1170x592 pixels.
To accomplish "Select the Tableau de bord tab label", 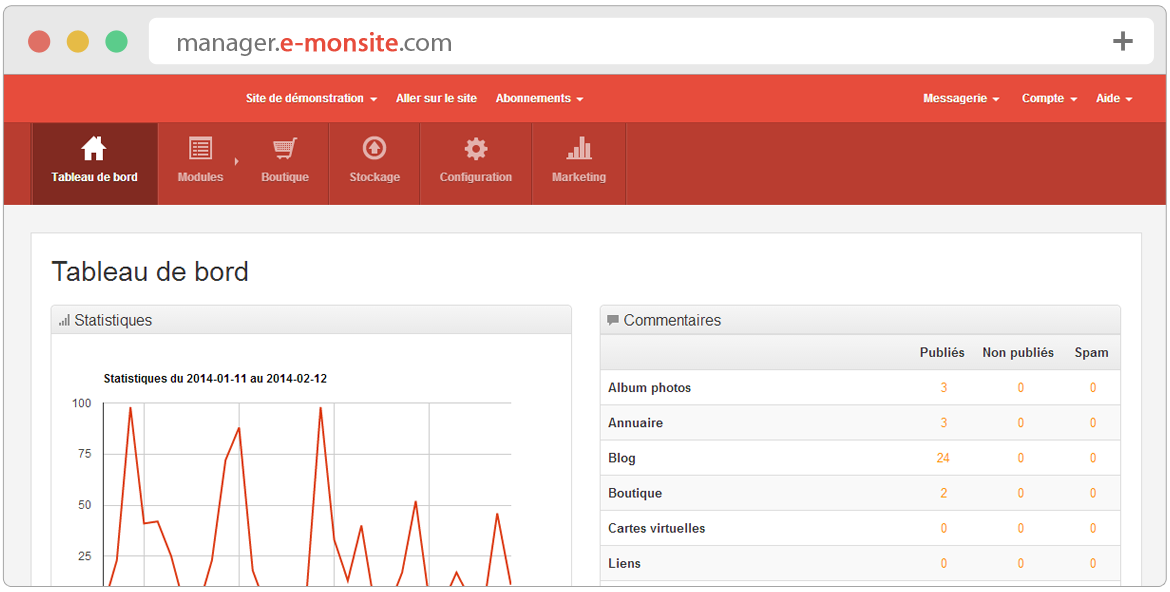I will pyautogui.click(x=95, y=178).
